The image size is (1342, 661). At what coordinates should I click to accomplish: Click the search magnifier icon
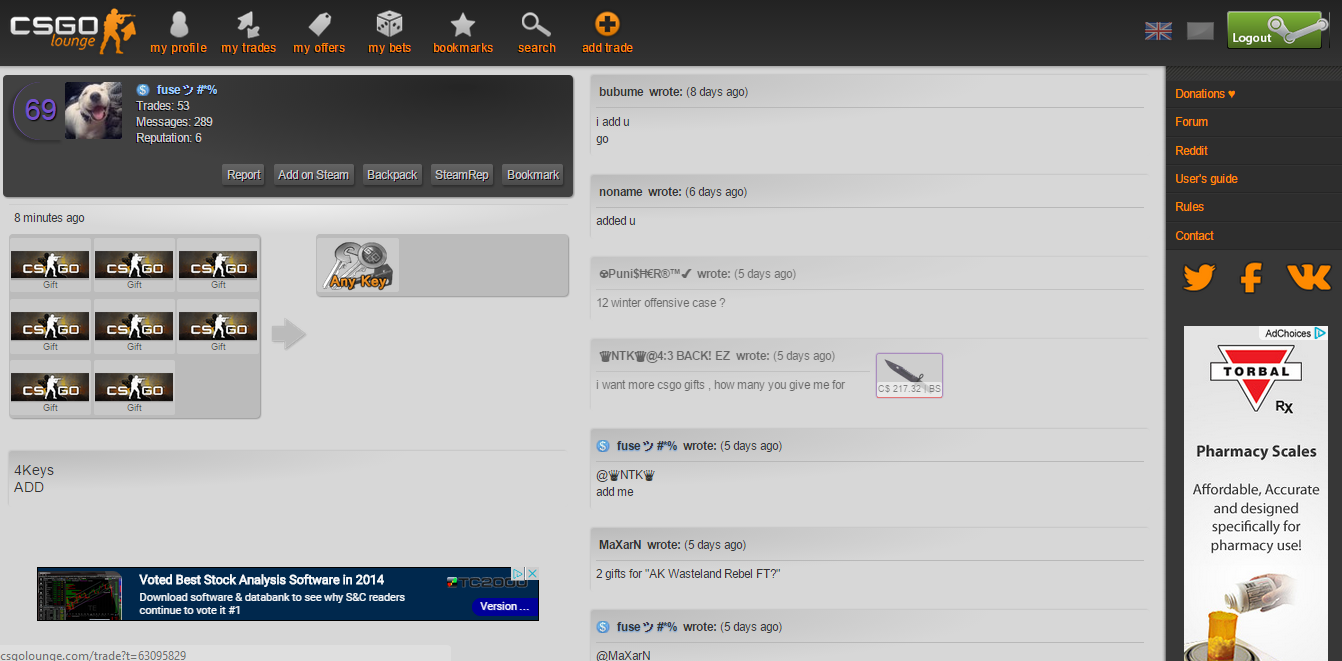(536, 25)
